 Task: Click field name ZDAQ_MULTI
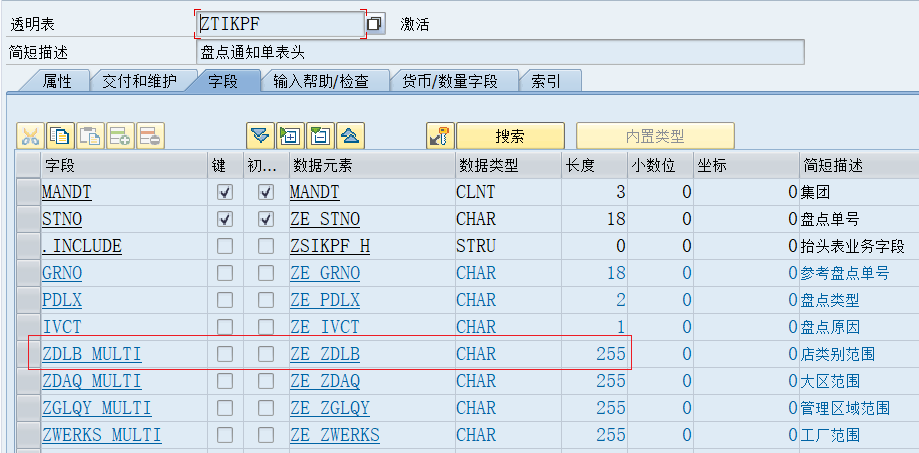(91, 381)
